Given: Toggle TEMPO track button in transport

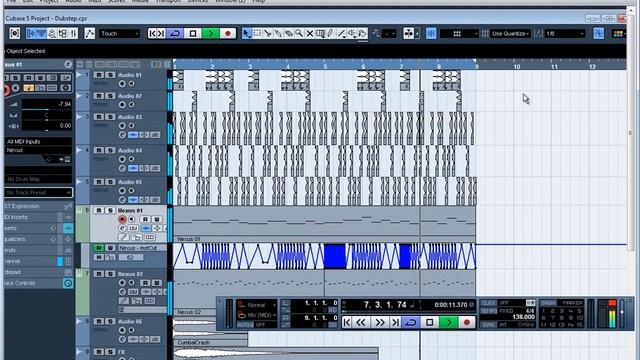Looking at the screenshot, I should (488, 311).
